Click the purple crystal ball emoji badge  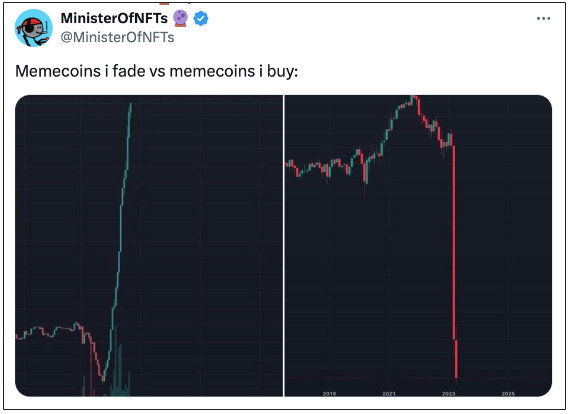180,18
